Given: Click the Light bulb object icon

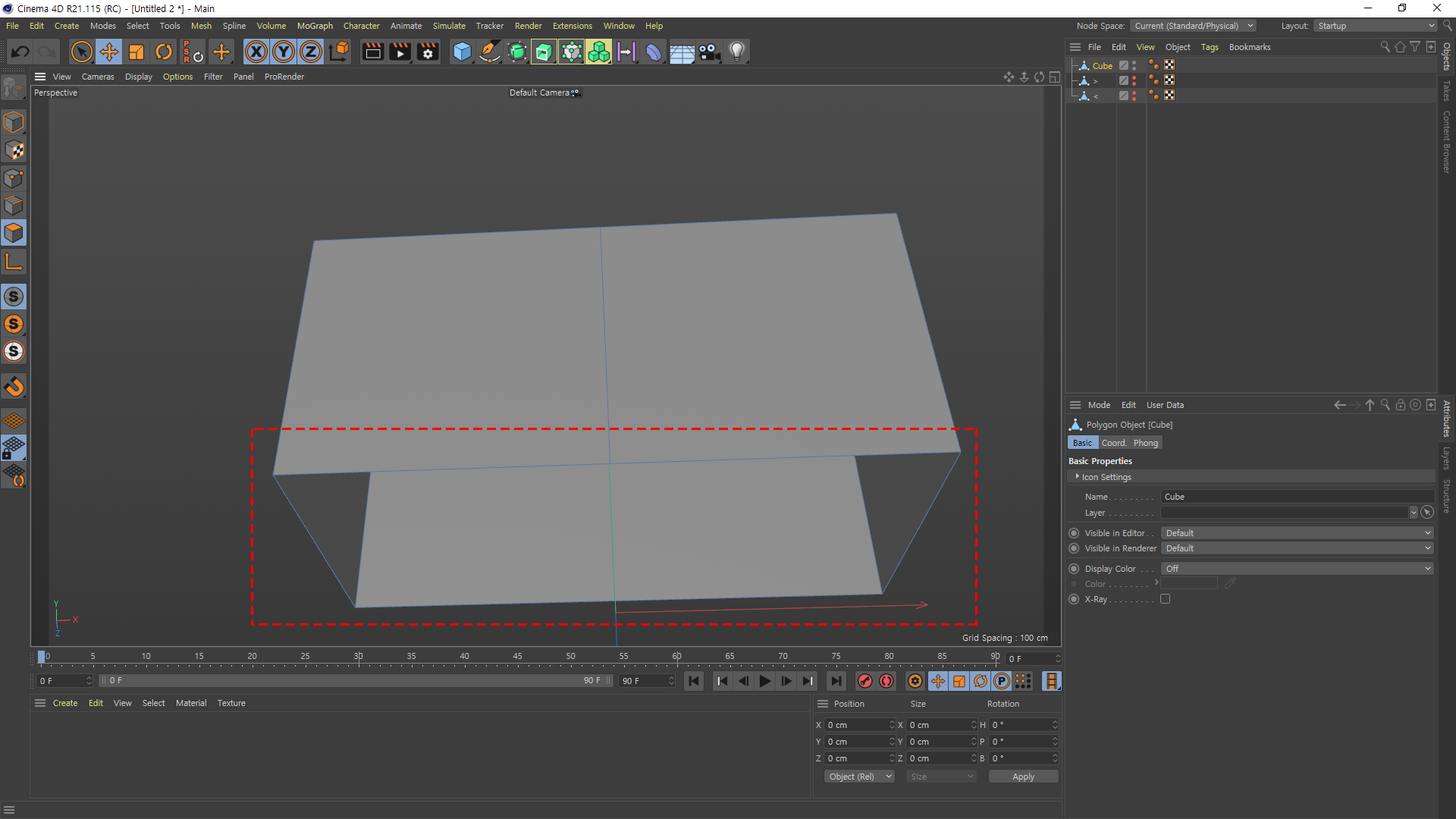Looking at the screenshot, I should pyautogui.click(x=736, y=52).
